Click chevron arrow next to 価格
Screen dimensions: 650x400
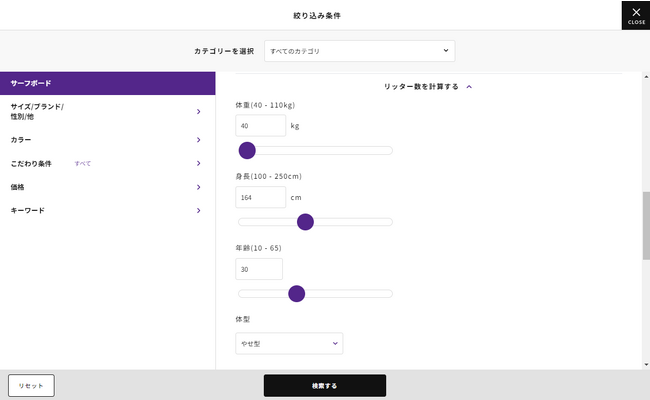pyautogui.click(x=199, y=187)
